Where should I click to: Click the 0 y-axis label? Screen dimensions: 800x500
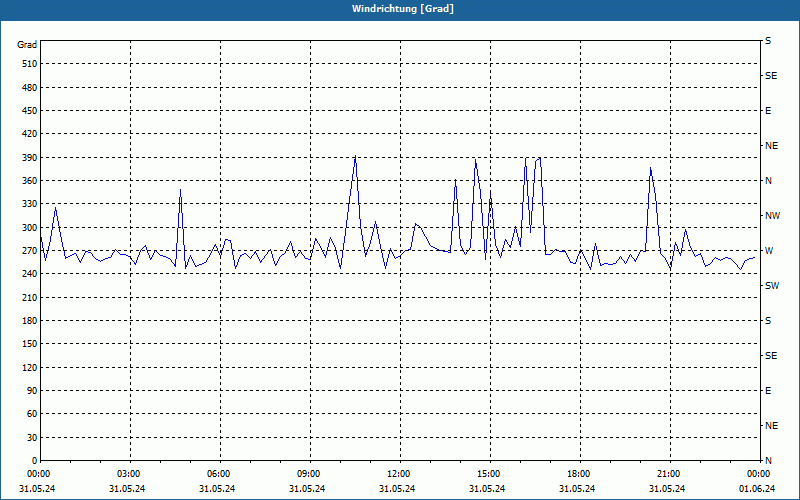pyautogui.click(x=34, y=461)
